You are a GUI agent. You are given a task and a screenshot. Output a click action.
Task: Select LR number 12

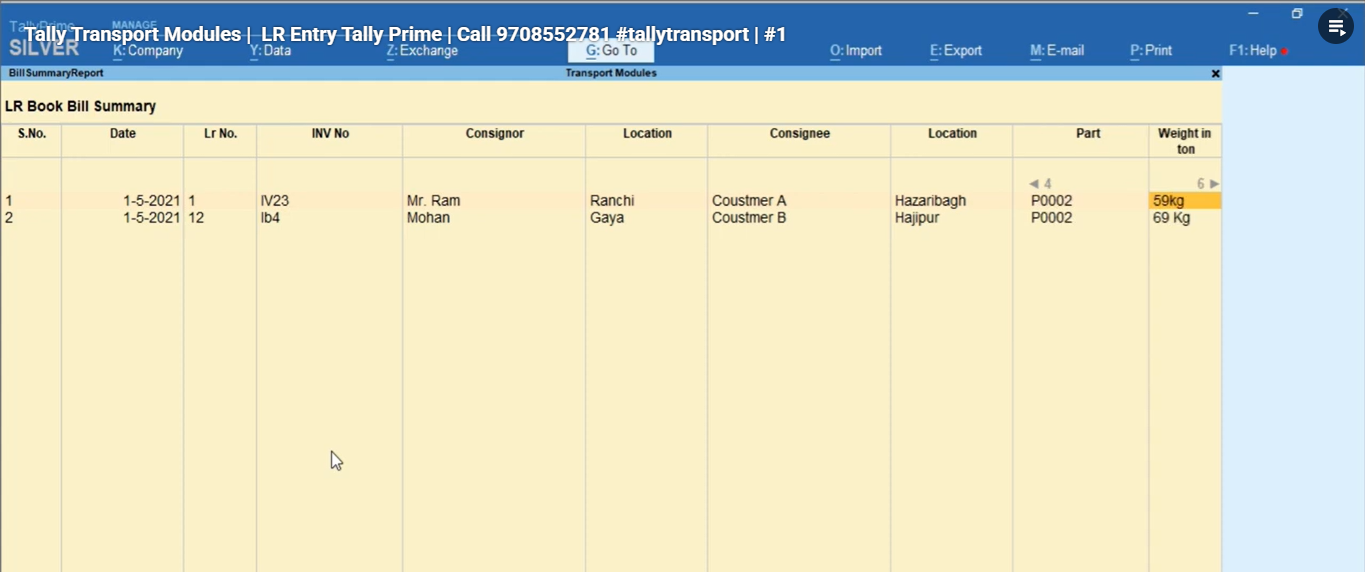[196, 218]
